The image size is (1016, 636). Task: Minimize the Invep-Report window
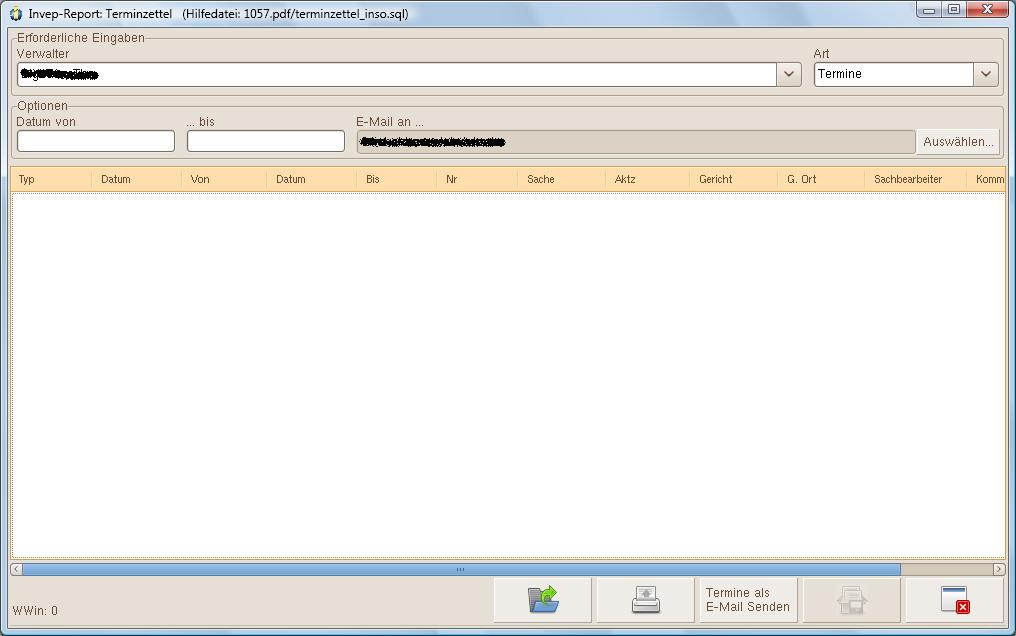tap(929, 10)
